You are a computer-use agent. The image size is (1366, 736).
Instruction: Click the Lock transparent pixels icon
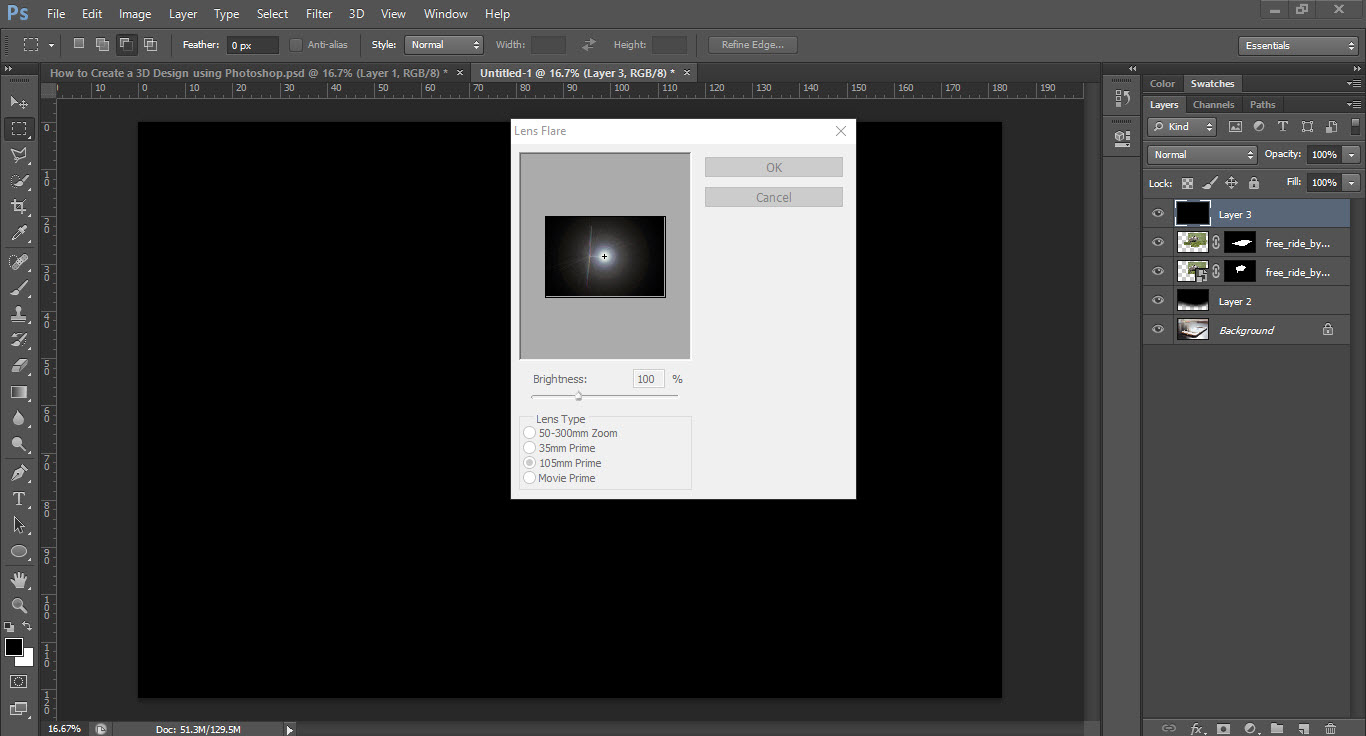(1187, 183)
